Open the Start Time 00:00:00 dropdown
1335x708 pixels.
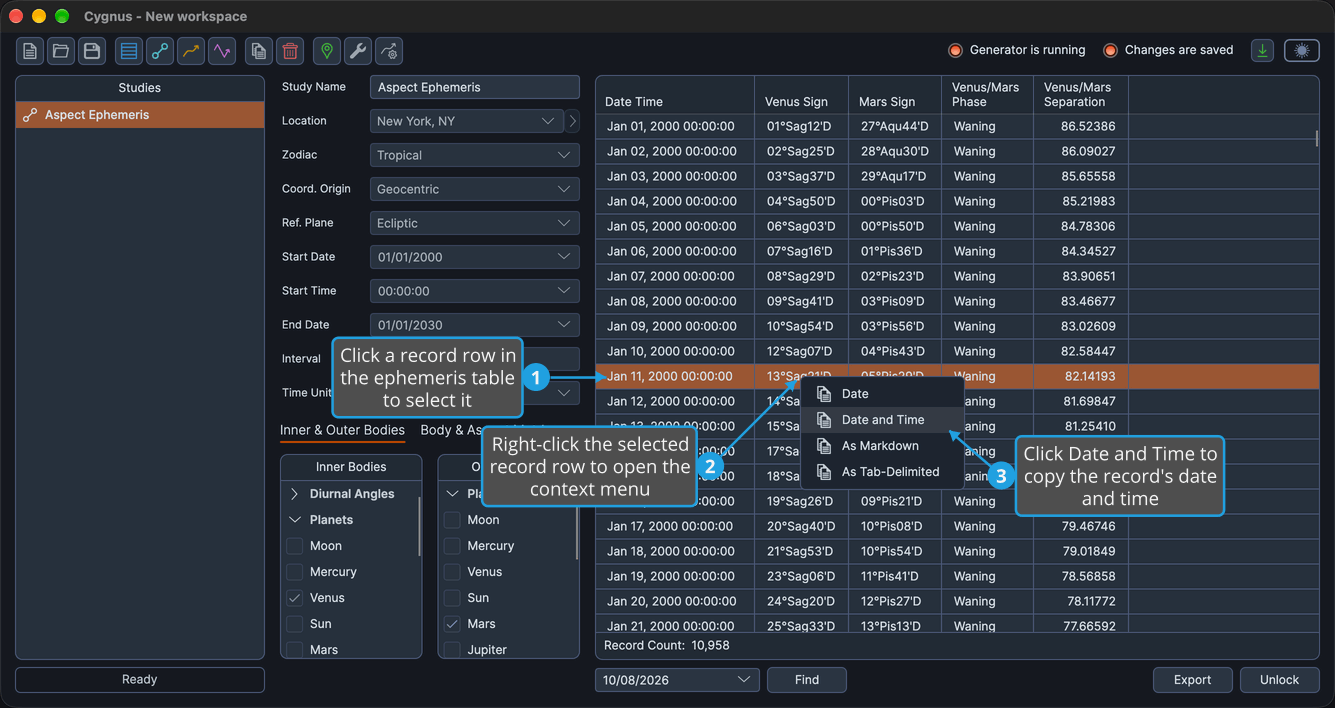tap(474, 291)
